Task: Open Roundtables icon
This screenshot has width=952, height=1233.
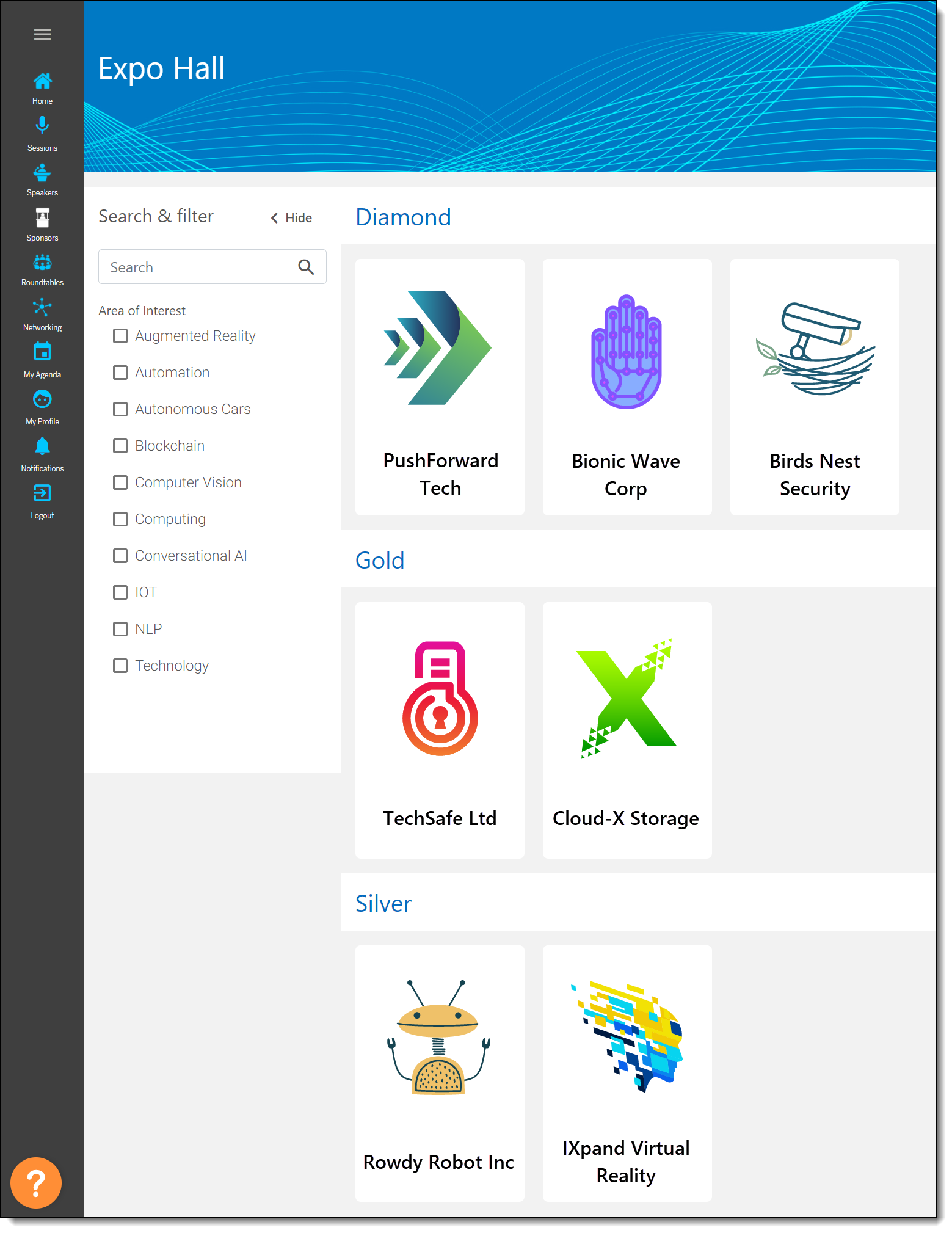Action: pos(42,263)
